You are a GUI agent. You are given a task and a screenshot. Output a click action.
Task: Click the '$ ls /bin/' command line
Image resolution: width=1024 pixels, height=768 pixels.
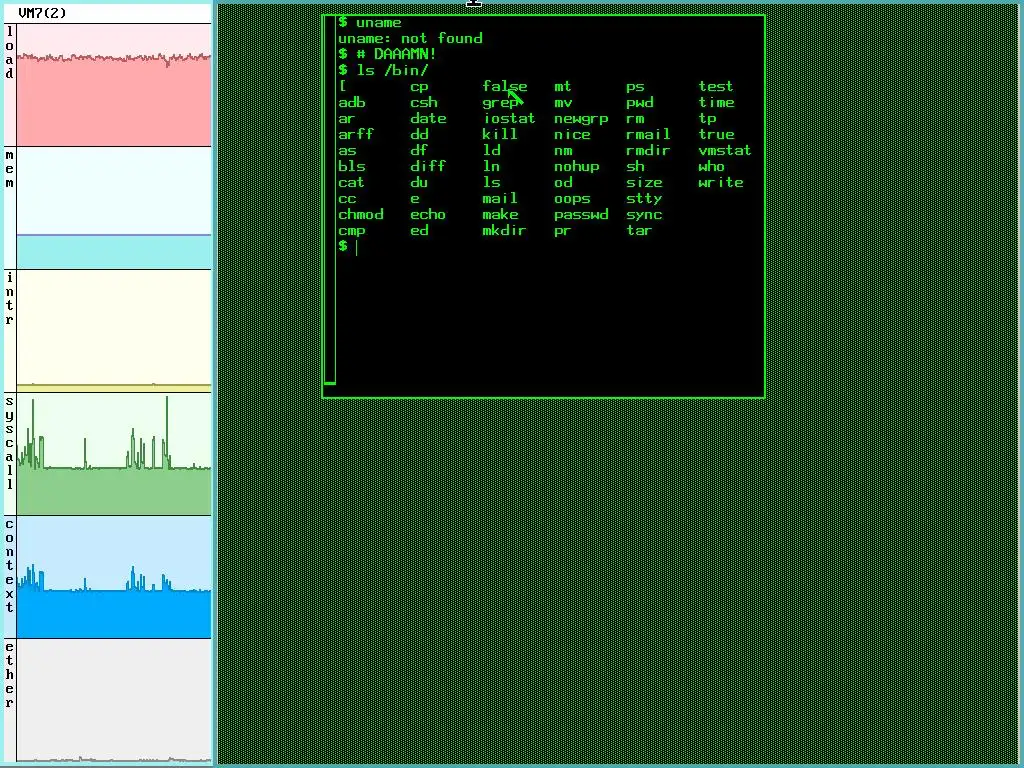383,71
